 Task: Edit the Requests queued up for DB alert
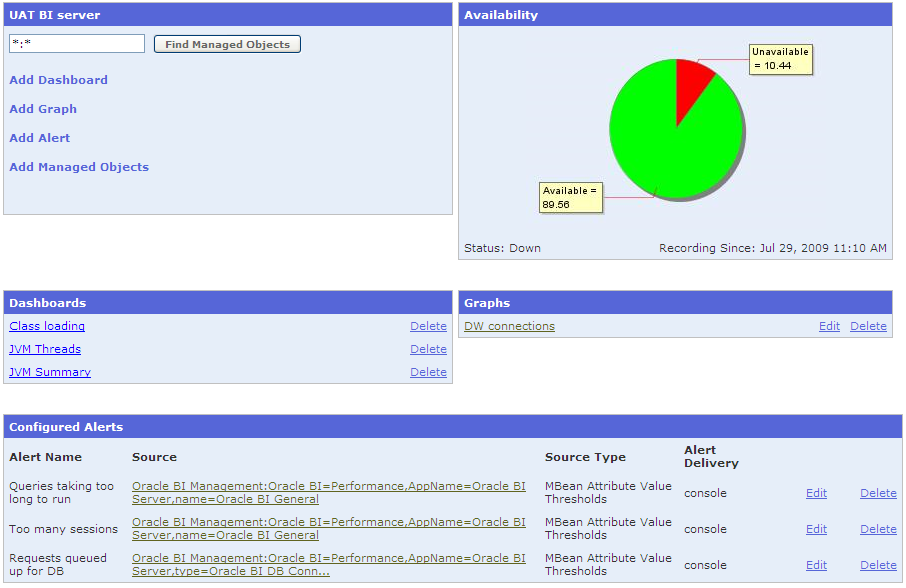point(816,565)
